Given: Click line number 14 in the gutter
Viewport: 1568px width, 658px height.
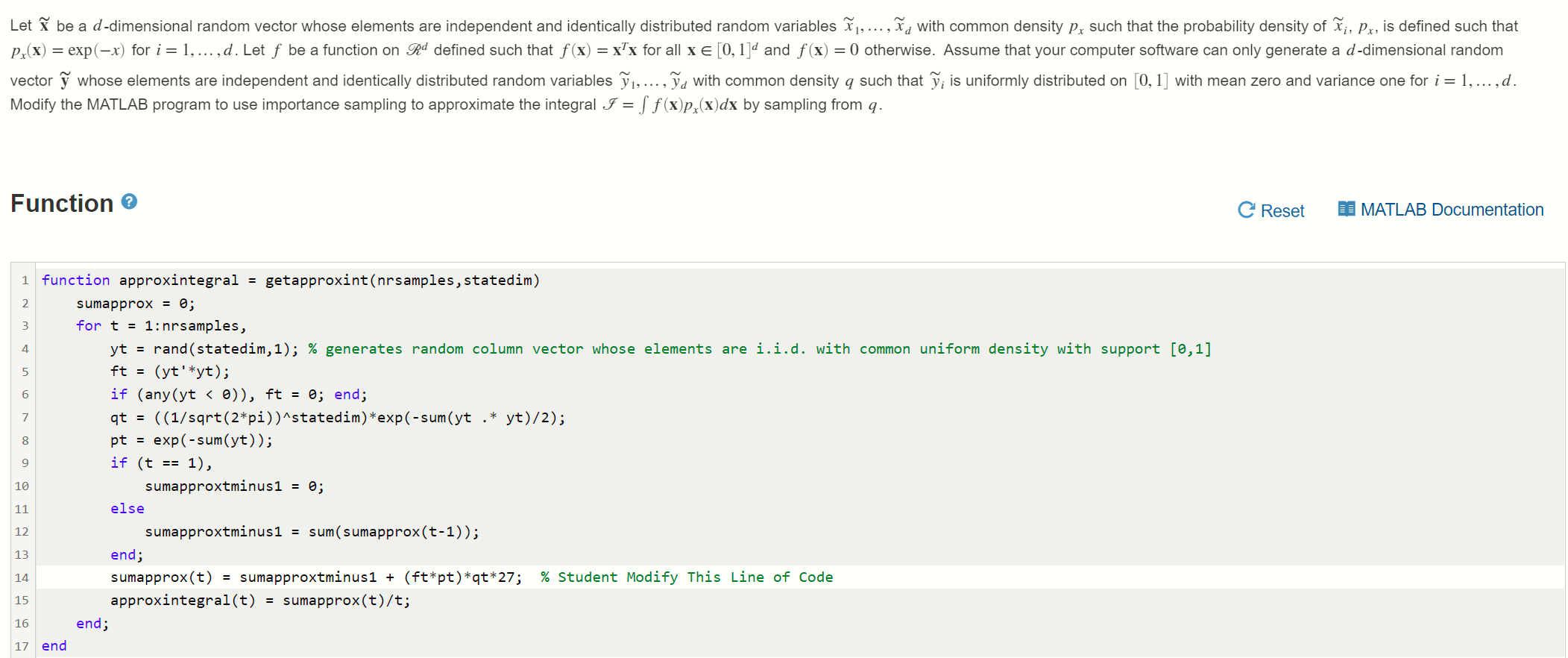Looking at the screenshot, I should point(22,577).
